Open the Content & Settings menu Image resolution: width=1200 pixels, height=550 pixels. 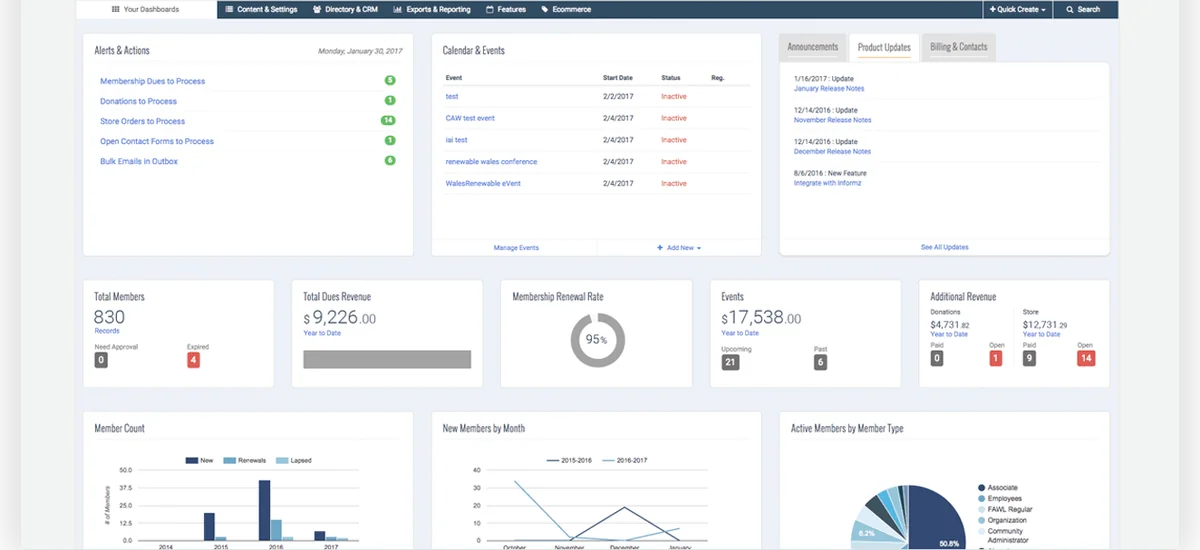[261, 9]
